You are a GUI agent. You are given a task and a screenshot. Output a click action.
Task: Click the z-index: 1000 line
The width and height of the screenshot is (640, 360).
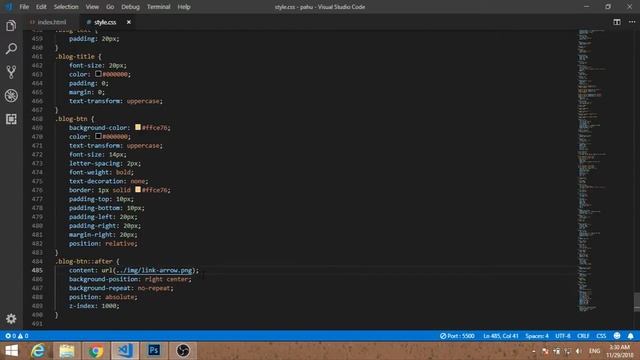coord(94,306)
